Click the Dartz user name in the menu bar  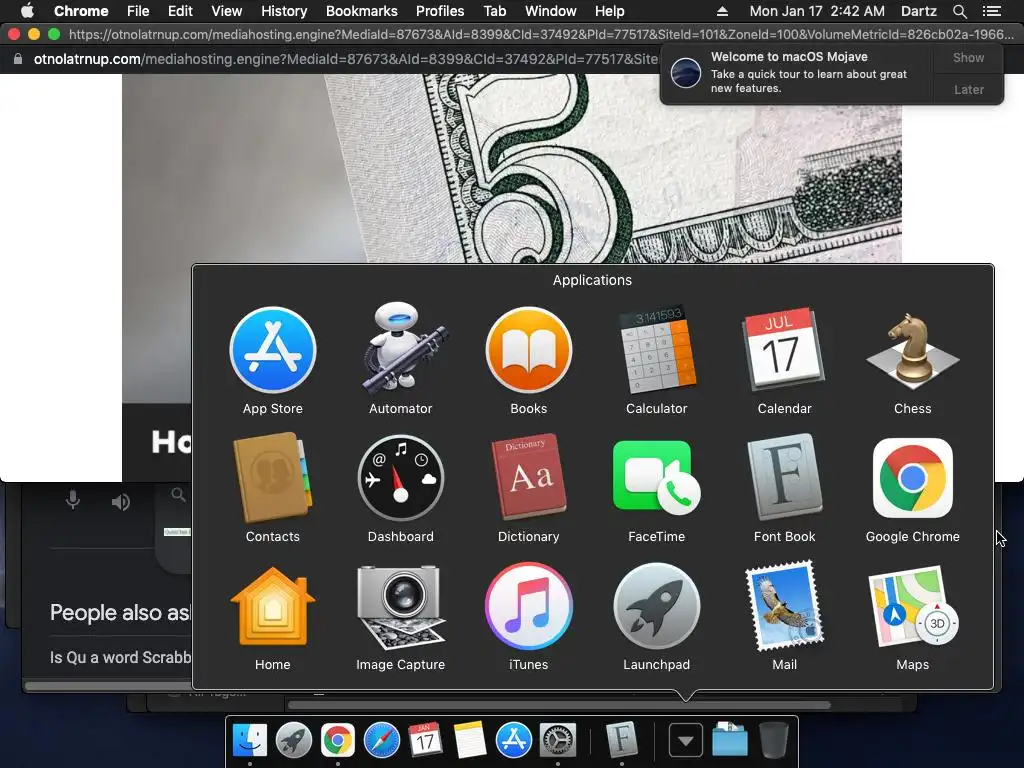point(918,11)
